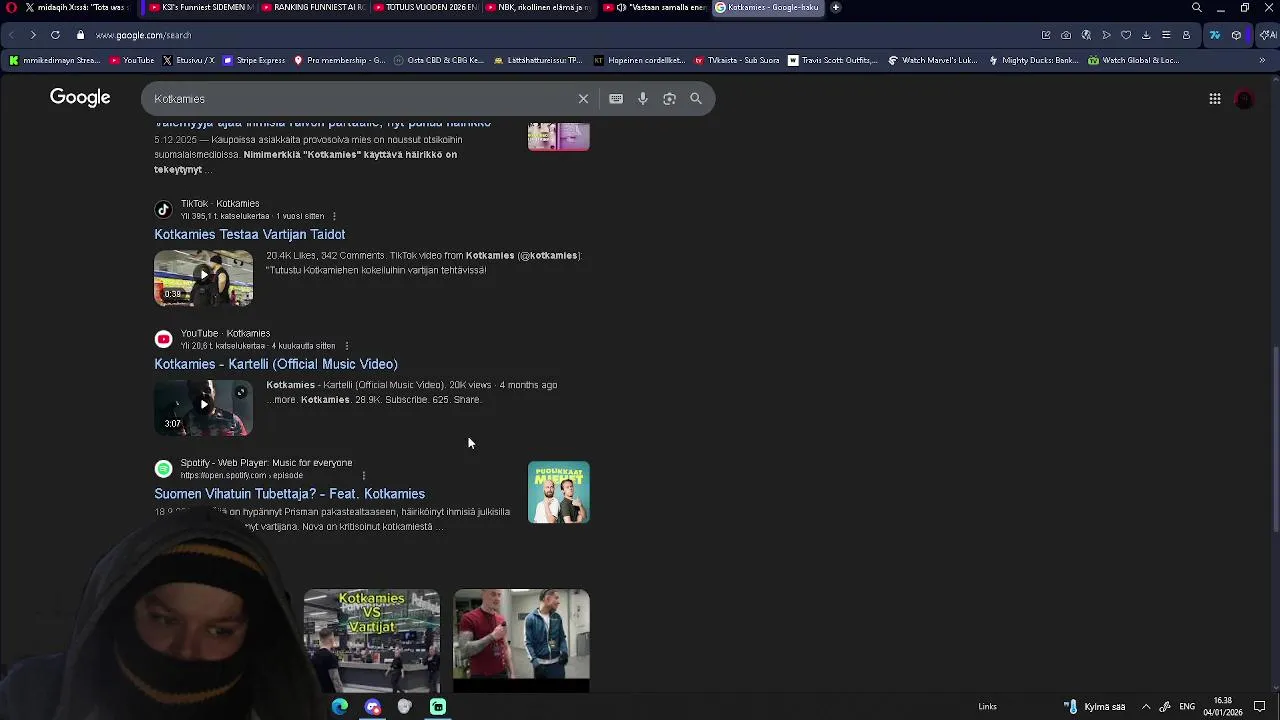Switch to TOTUUS VUODEN 2026 tab

(426, 7)
